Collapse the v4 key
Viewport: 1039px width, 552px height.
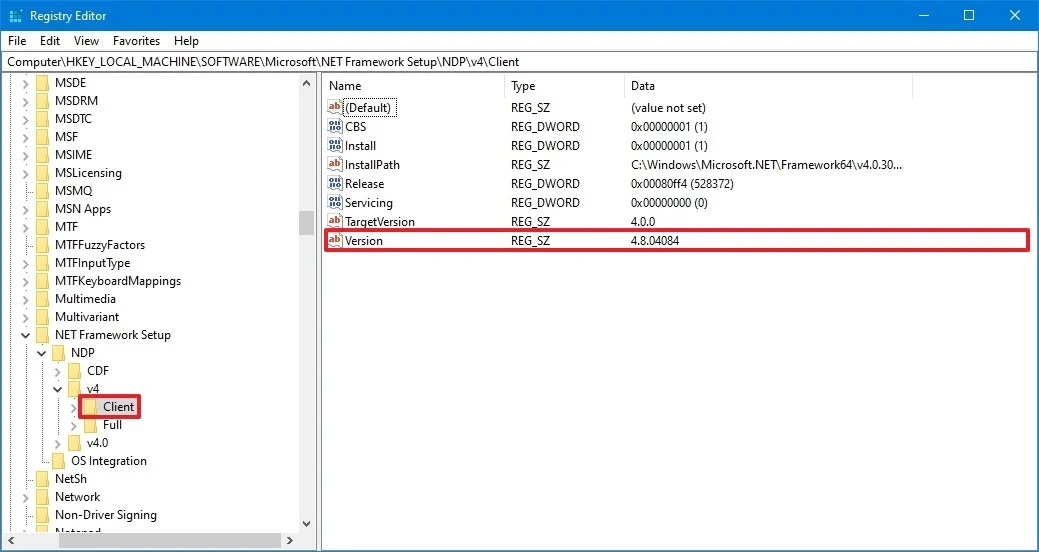[58, 389]
